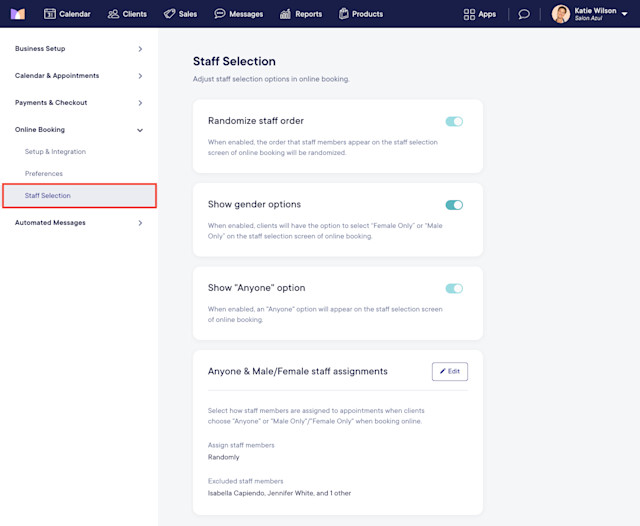Select Setup & Integration submenu item
The width and height of the screenshot is (640, 526).
[55, 151]
